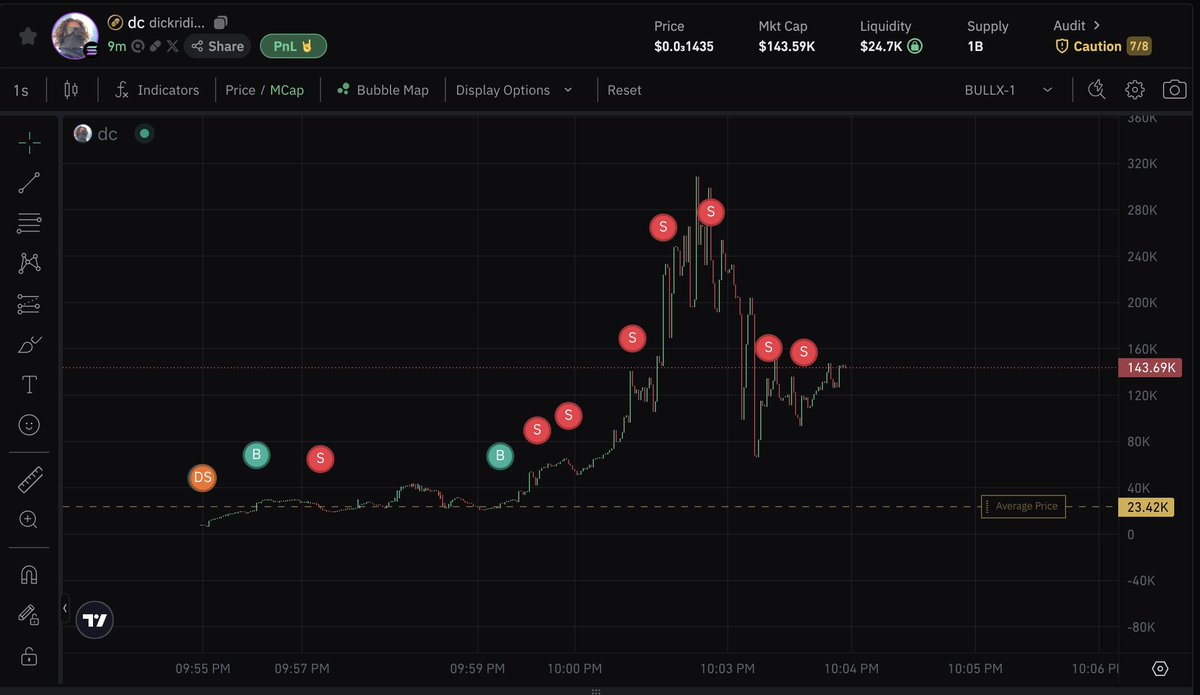This screenshot has width=1200, height=695.
Task: Toggle stay in drawing mode
Action: point(29,615)
